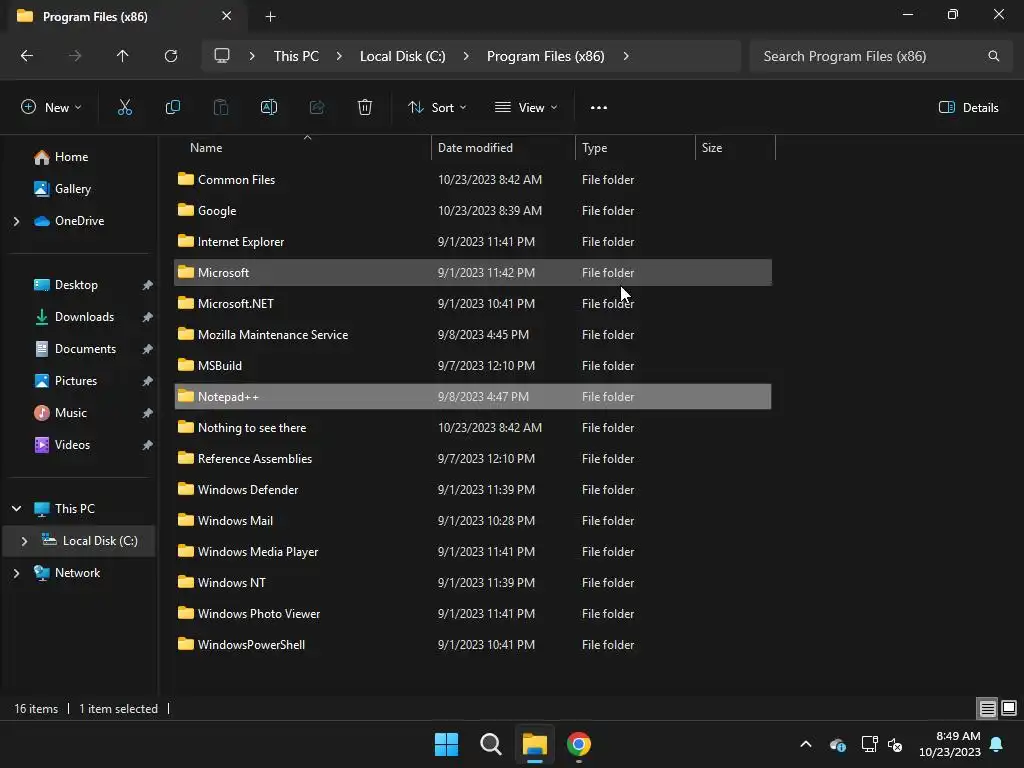Screen dimensions: 1024x768
Task: Click the muted volume tray icon
Action: (895, 744)
